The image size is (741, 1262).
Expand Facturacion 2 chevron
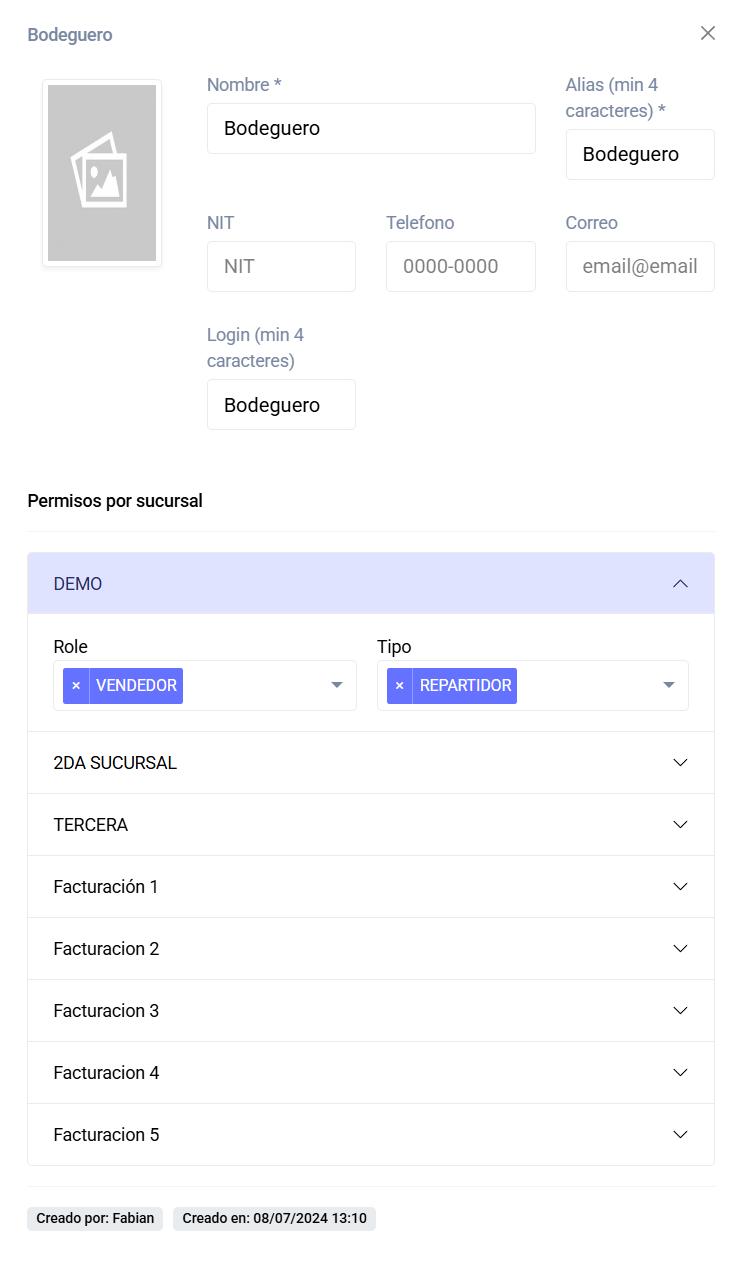681,948
